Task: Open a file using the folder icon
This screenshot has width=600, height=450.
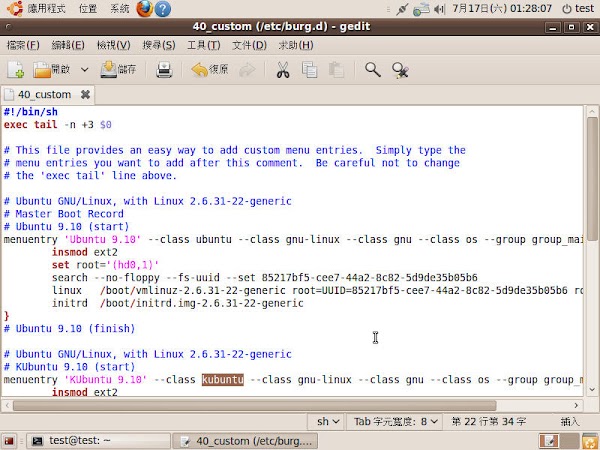Action: pyautogui.click(x=51, y=70)
